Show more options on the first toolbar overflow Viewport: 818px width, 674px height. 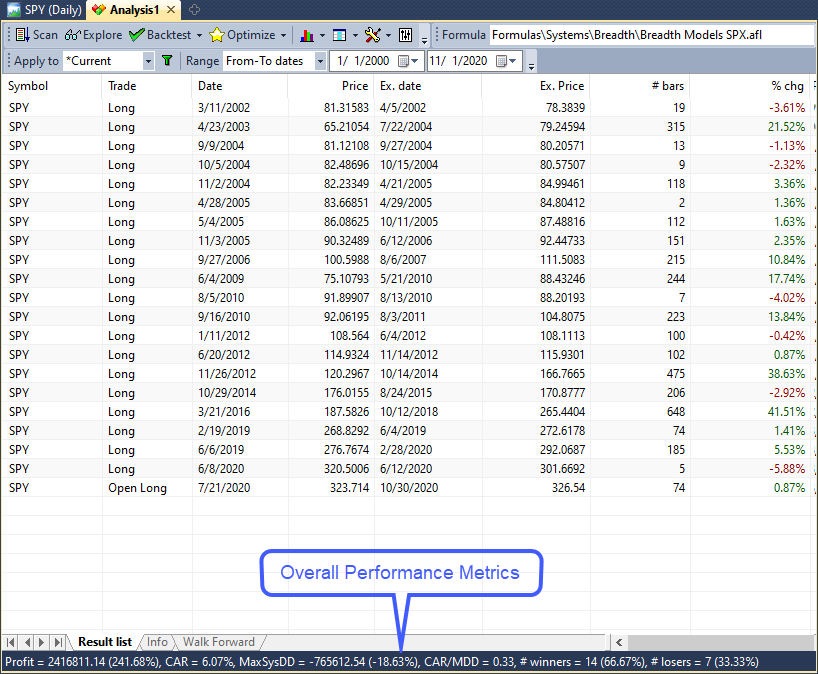point(424,39)
